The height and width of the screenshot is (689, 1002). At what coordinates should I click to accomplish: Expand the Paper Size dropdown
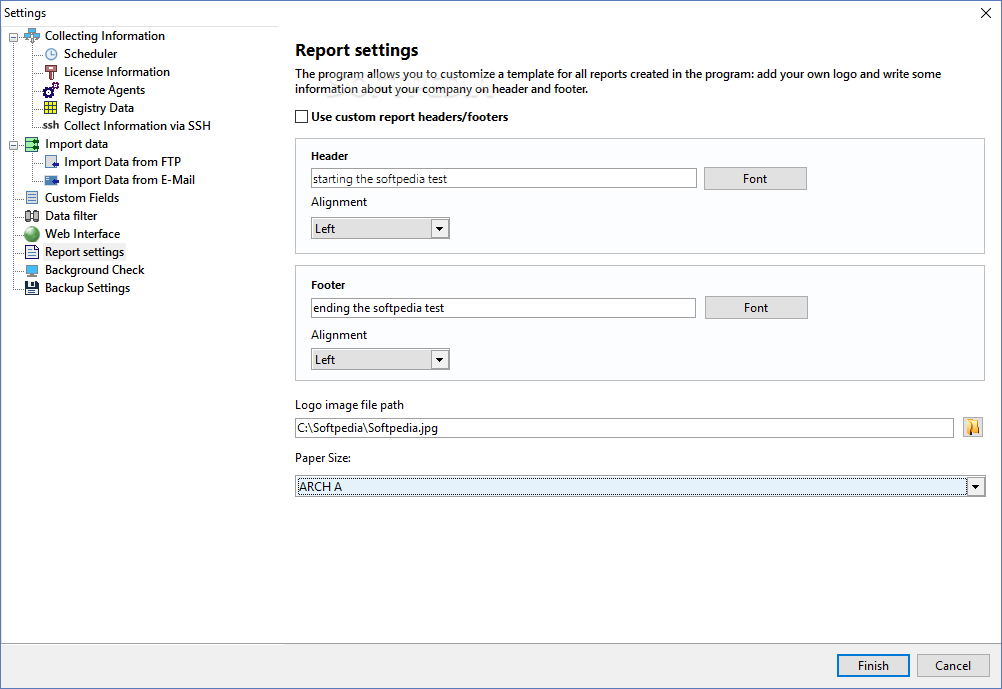975,487
